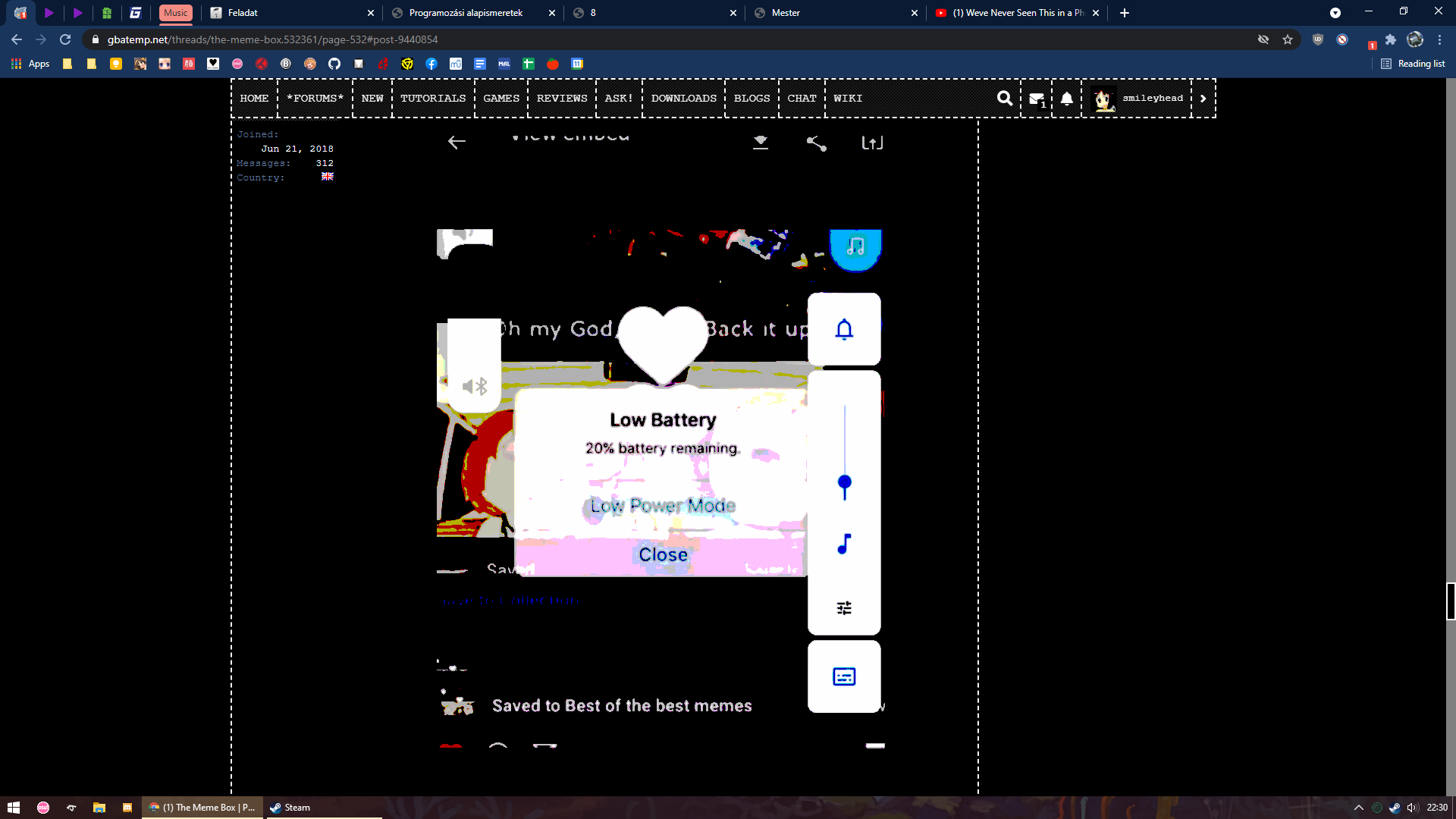
Task: Go to GAMES section
Action: (501, 98)
